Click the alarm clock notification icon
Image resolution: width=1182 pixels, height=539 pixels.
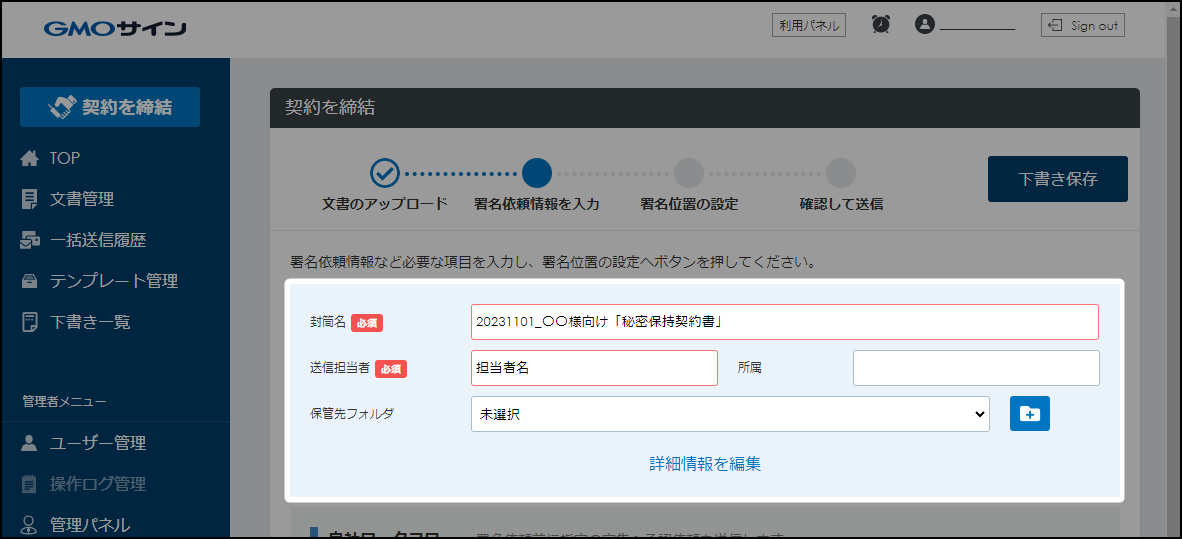pyautogui.click(x=881, y=25)
